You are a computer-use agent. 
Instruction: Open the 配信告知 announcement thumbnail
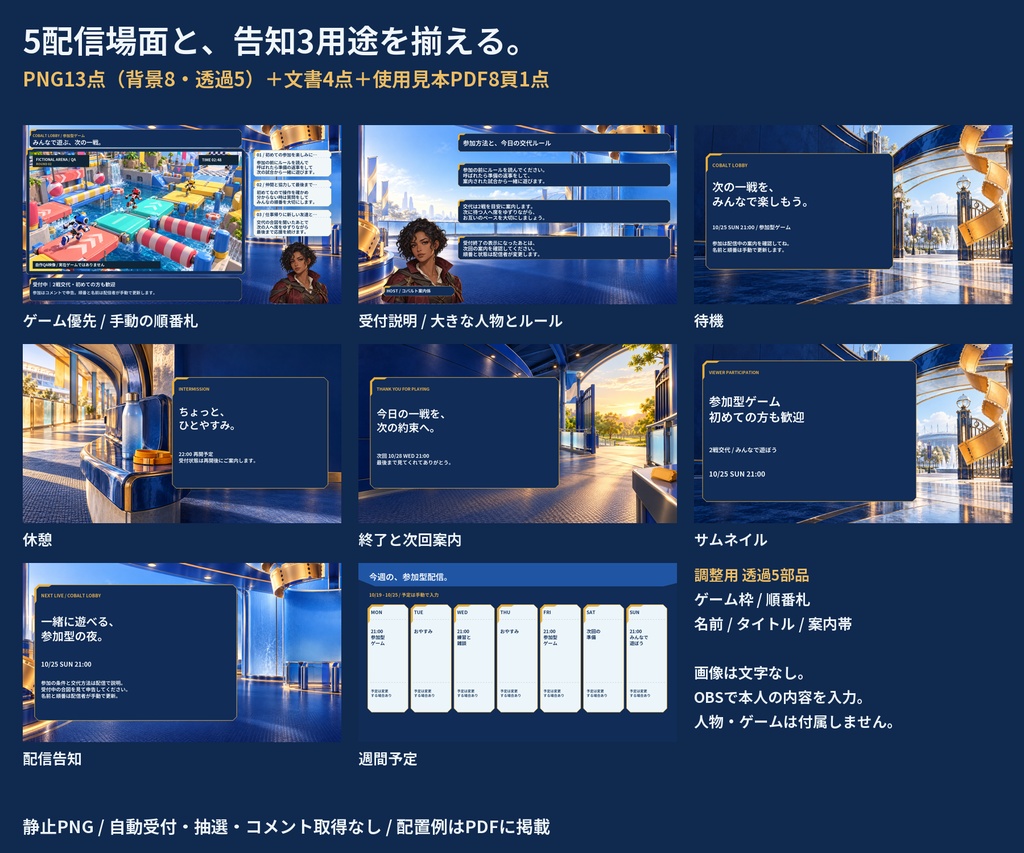tap(182, 652)
